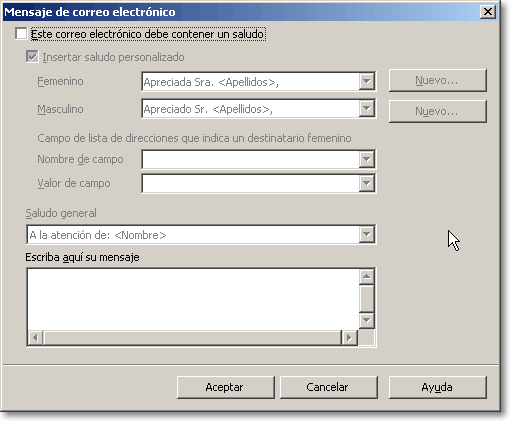Click the 'Femenino' label

point(60,81)
